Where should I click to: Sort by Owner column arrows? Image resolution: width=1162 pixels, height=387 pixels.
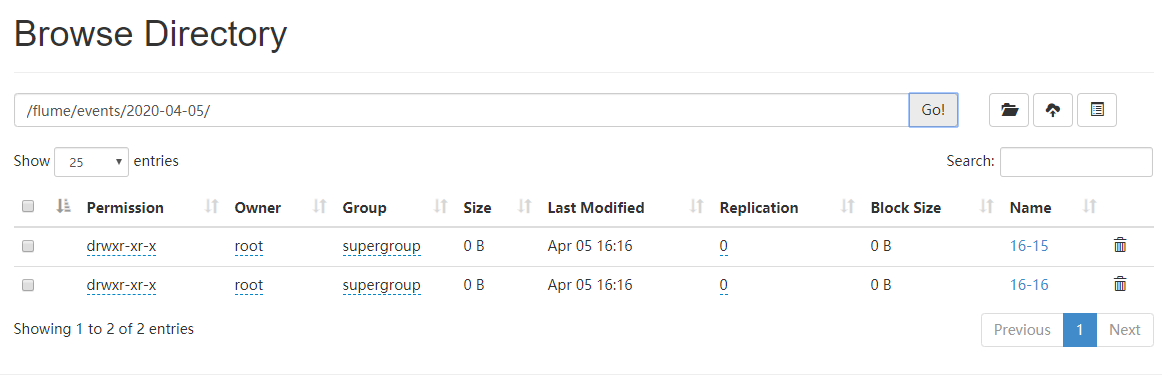[x=320, y=208]
